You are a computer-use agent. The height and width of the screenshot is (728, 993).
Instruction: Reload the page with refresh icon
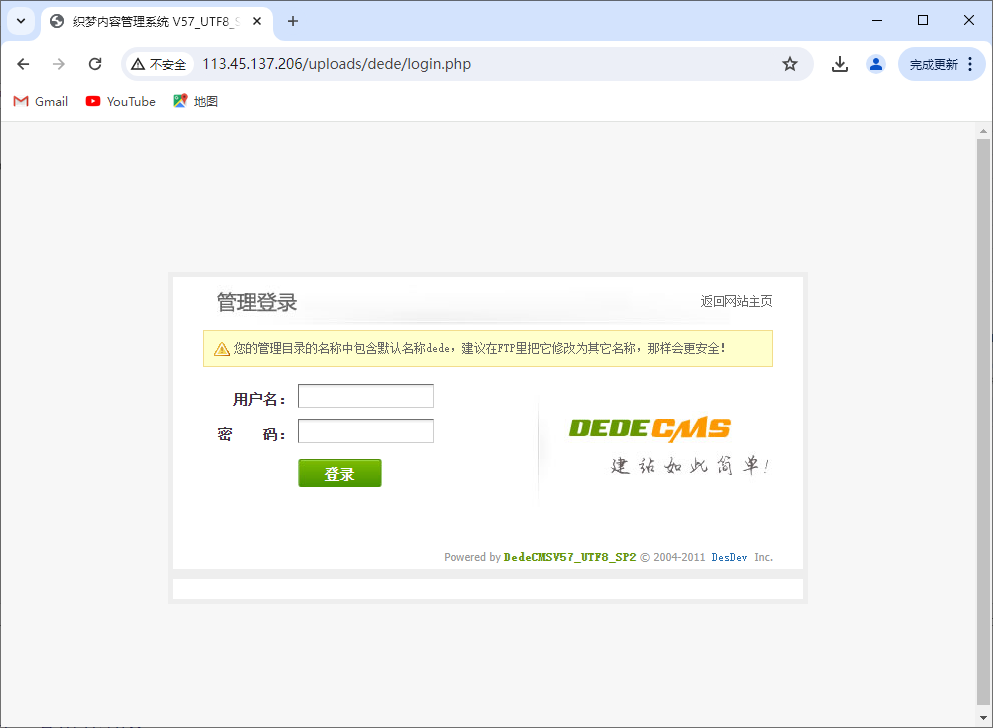[95, 64]
